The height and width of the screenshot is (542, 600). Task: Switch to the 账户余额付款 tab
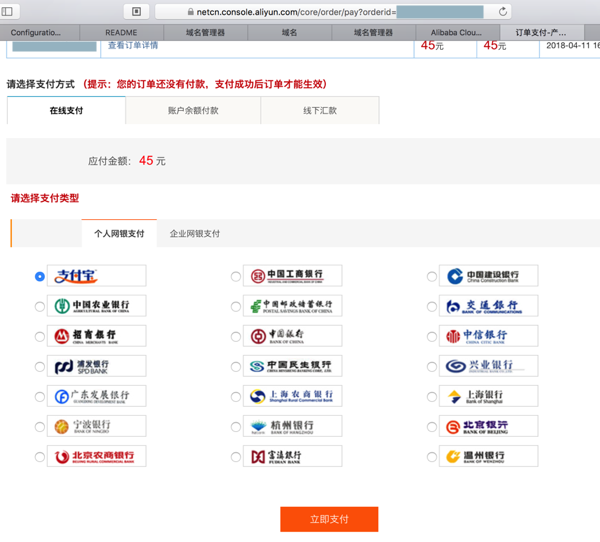click(193, 110)
